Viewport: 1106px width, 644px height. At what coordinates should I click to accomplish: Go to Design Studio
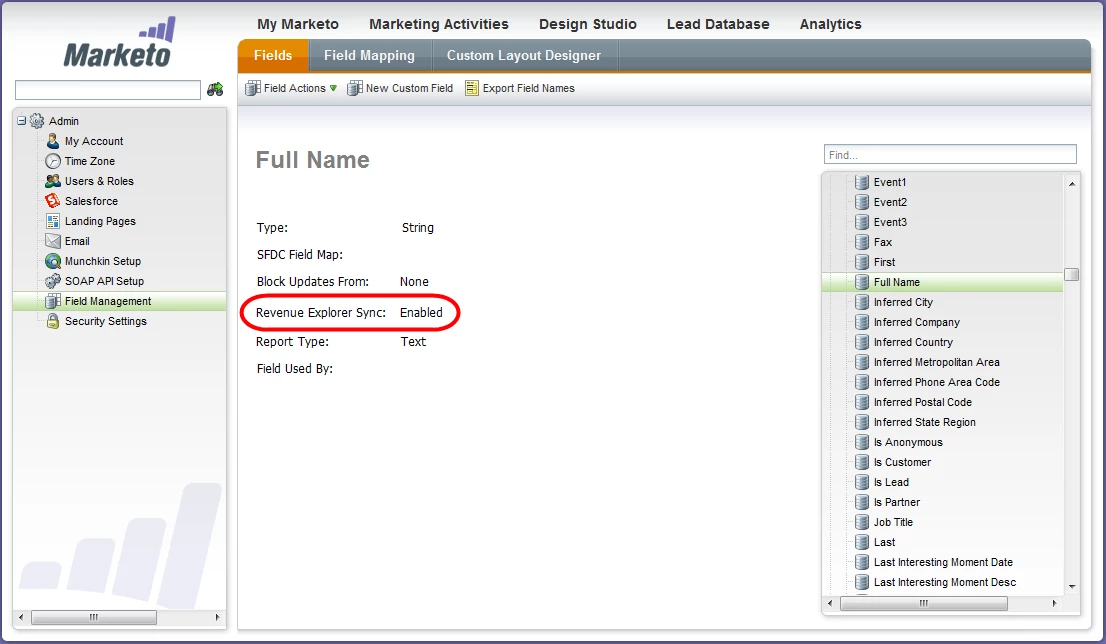[588, 24]
